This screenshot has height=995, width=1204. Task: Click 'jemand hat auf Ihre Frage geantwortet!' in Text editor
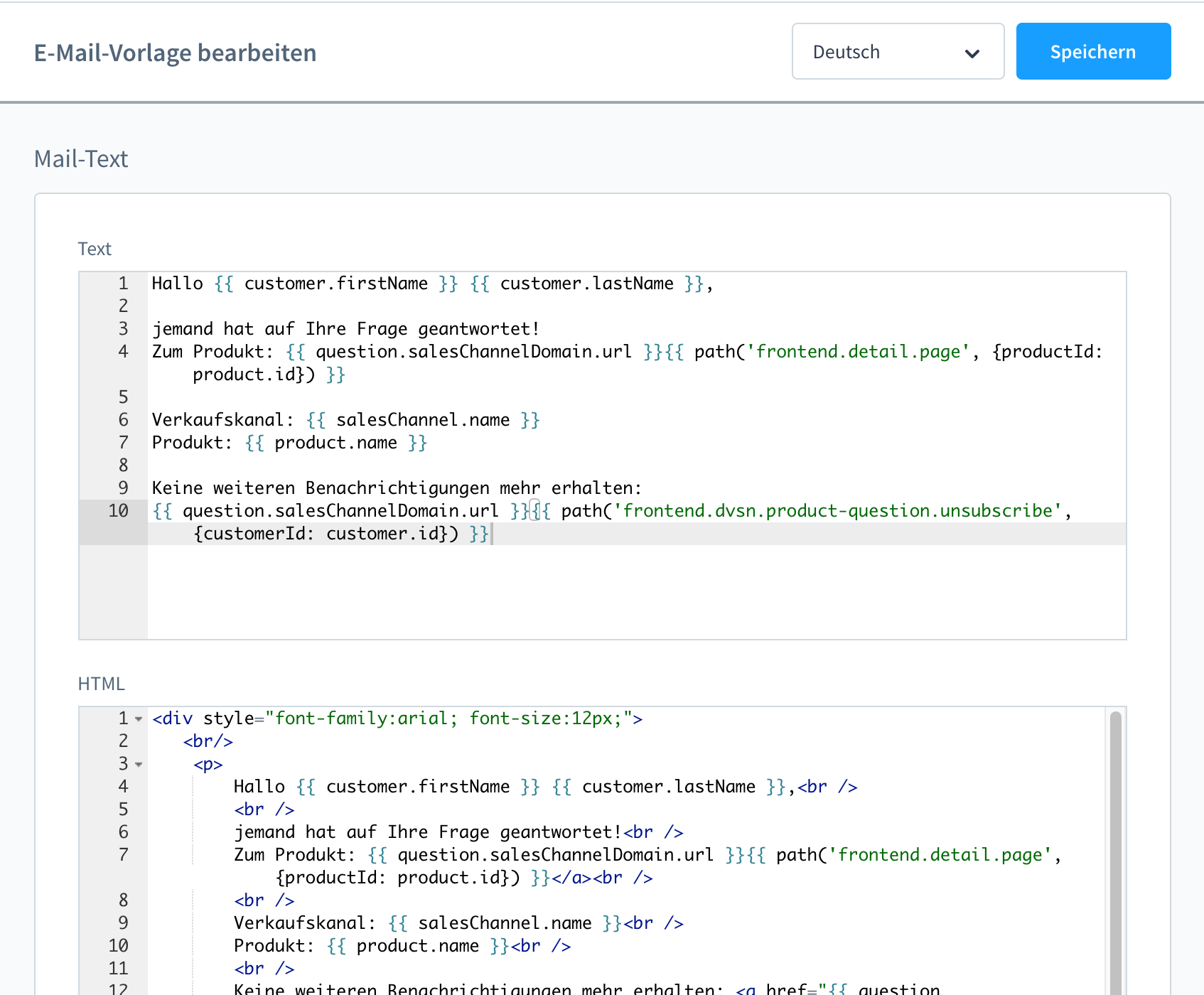pyautogui.click(x=345, y=329)
